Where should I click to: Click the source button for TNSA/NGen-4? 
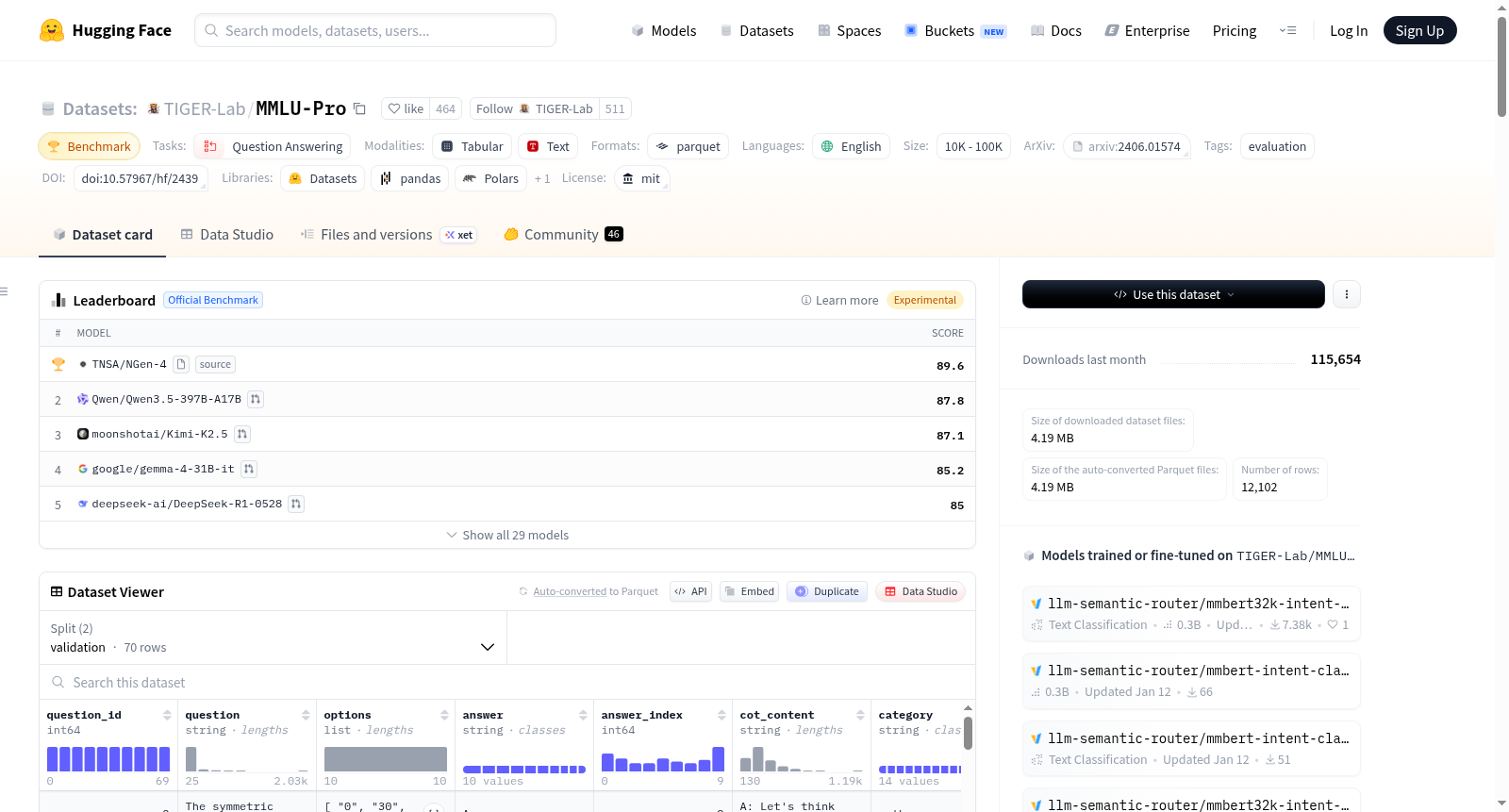tap(215, 364)
